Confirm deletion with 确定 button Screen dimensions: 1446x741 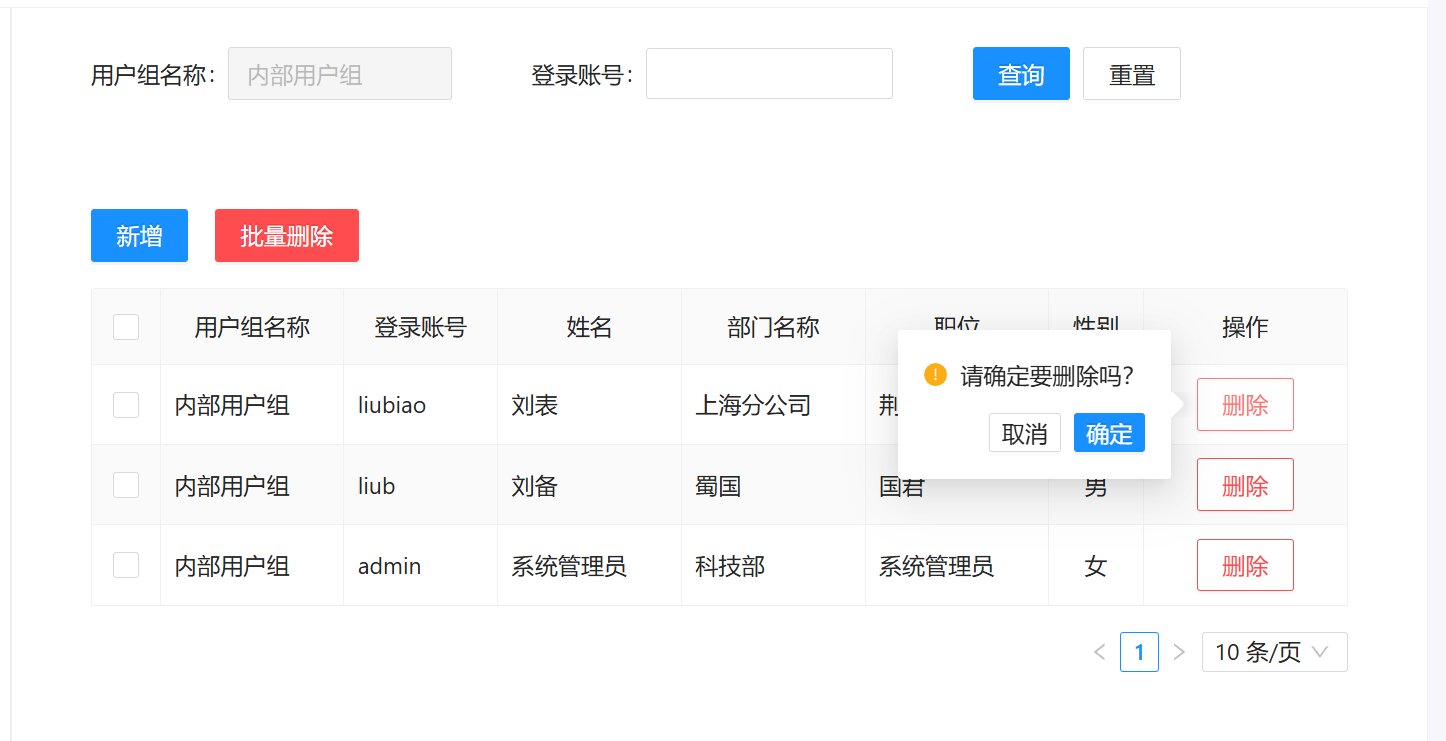(x=1108, y=433)
